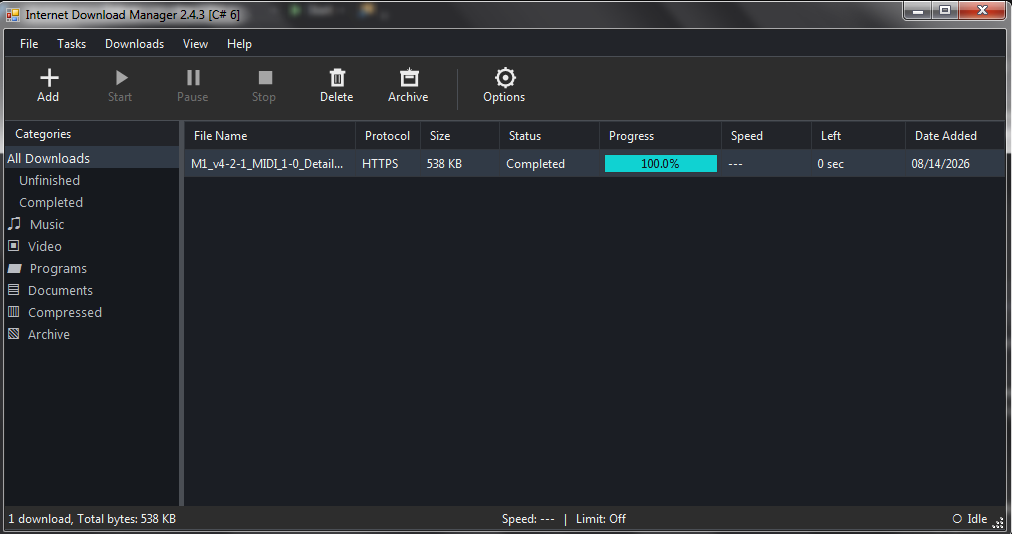Open the Downloads menu
The image size is (1012, 534).
coord(134,44)
